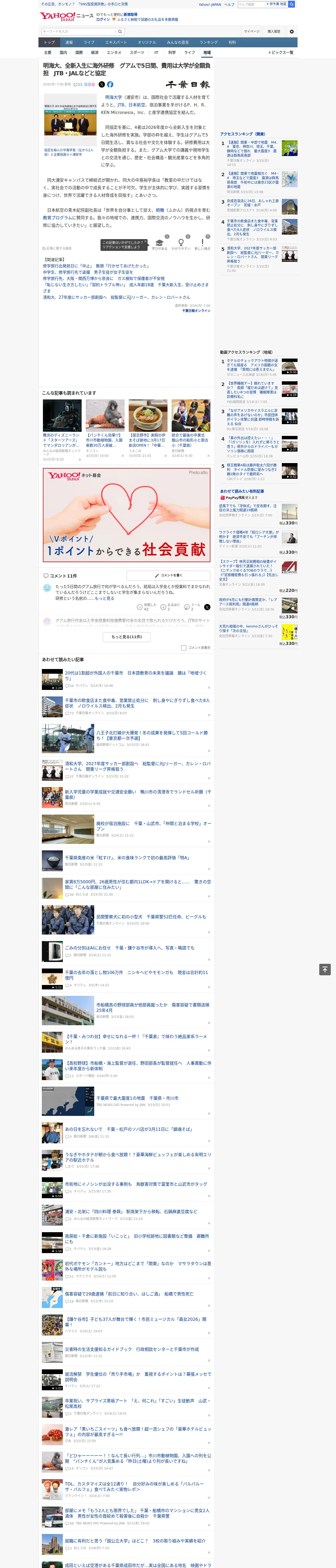This screenshot has width=336, height=1568.
Task: Open 千葉市の飲食店また食中毒 article
Action: [x=137, y=702]
